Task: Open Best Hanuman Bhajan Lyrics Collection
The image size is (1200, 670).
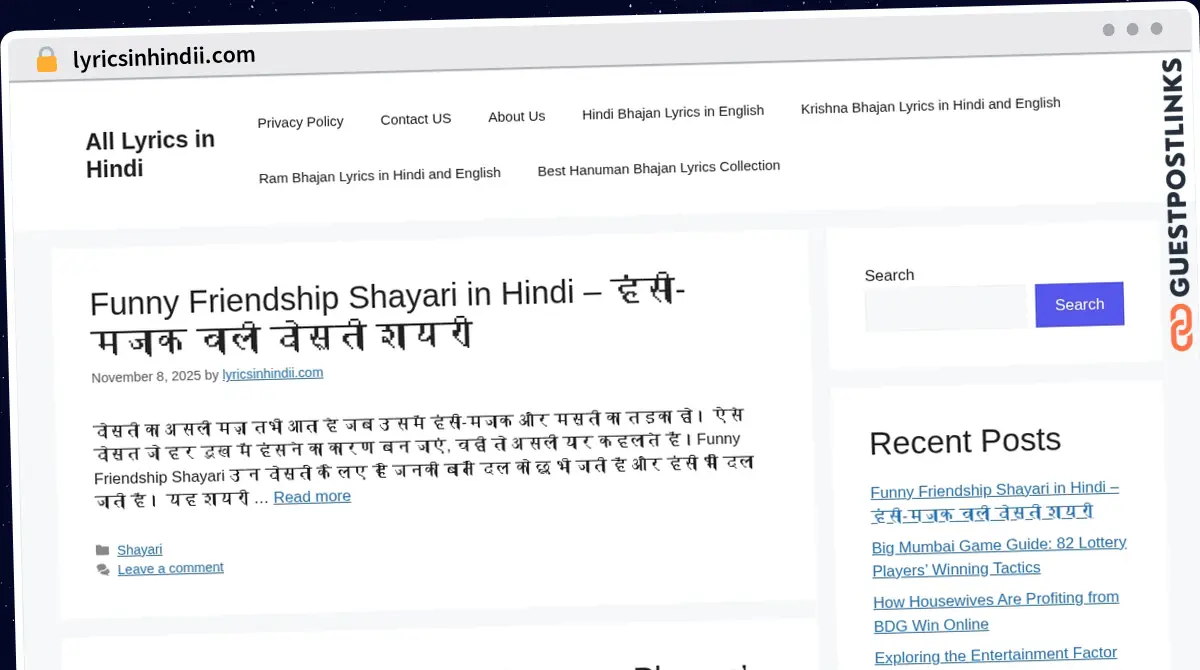Action: pos(658,166)
